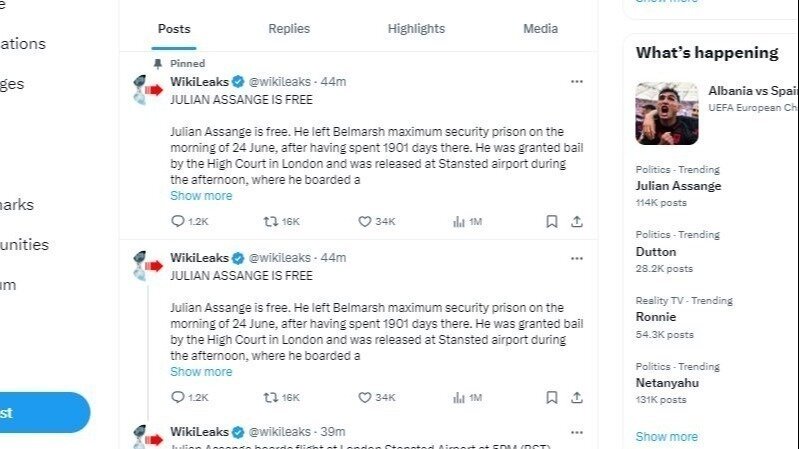This screenshot has height=449, width=799.
Task: Open the Albania vs Spain match thumbnail
Action: pos(667,113)
